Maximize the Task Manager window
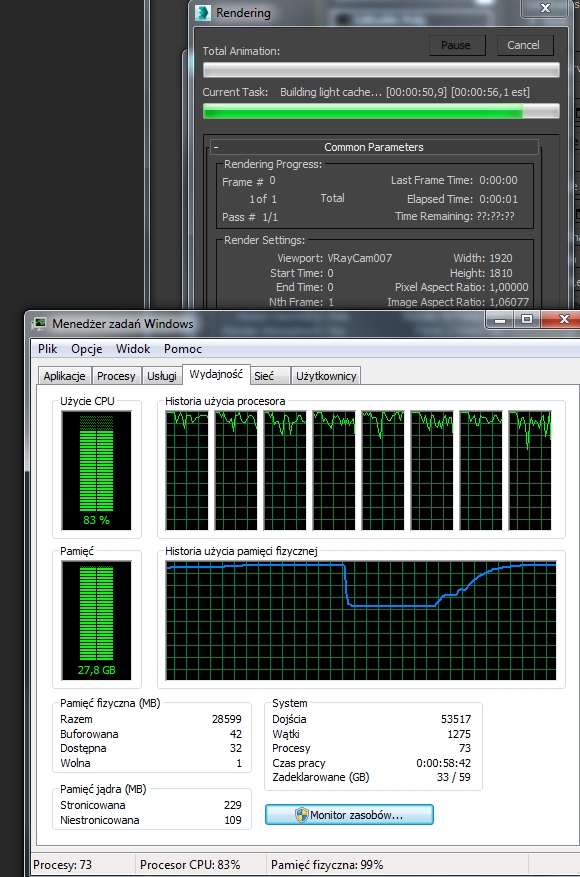The image size is (580, 877). click(527, 320)
